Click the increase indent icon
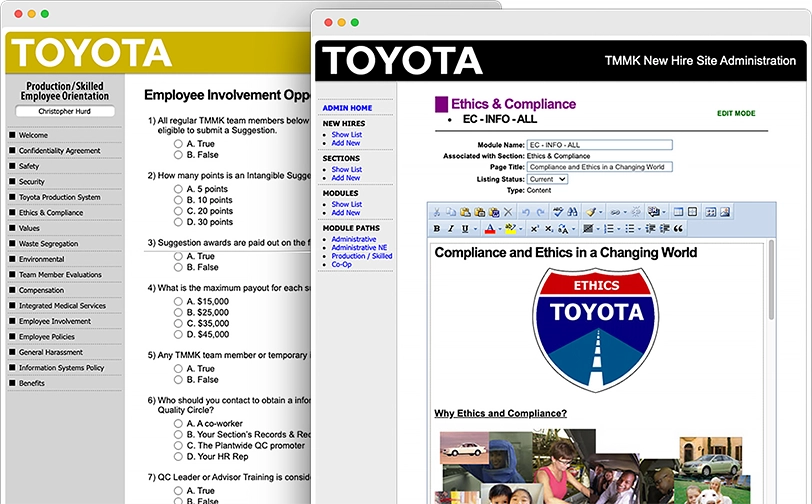 tap(664, 228)
